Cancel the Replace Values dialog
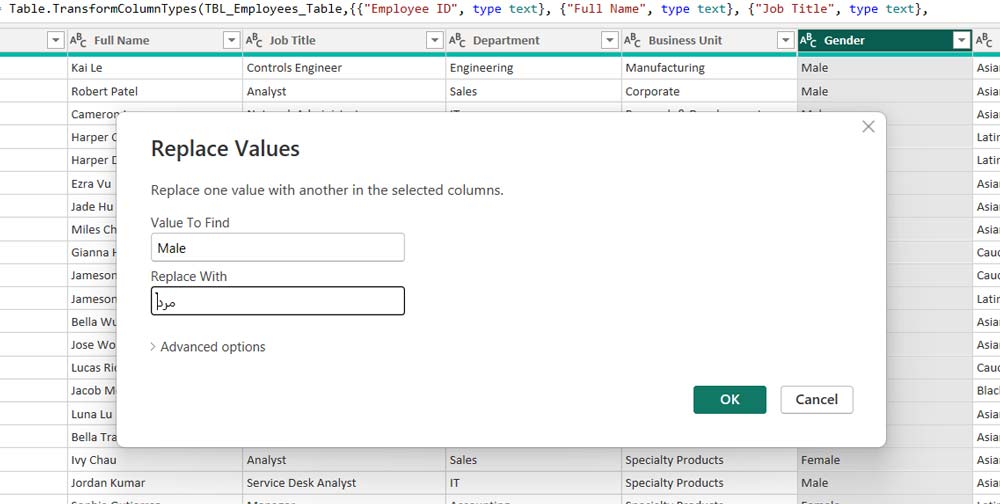 pyautogui.click(x=816, y=399)
